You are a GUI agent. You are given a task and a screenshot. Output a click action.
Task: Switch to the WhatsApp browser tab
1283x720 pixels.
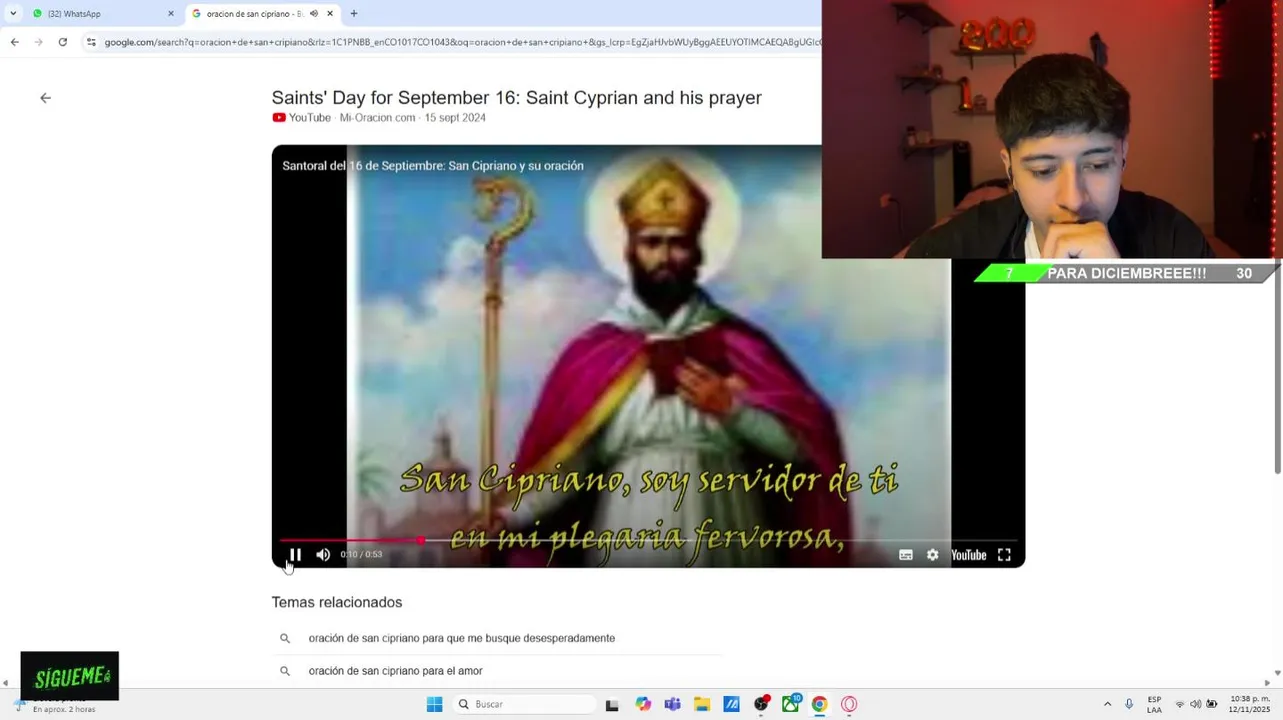point(100,14)
